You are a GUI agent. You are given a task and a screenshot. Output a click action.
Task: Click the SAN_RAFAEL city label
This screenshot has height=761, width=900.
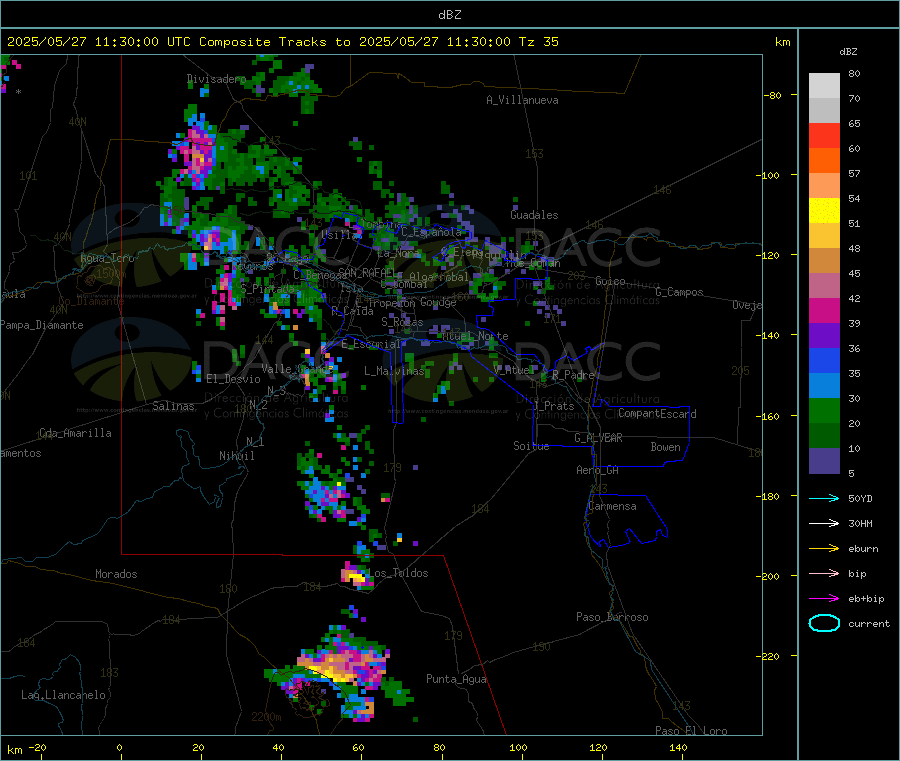pyautogui.click(x=367, y=272)
